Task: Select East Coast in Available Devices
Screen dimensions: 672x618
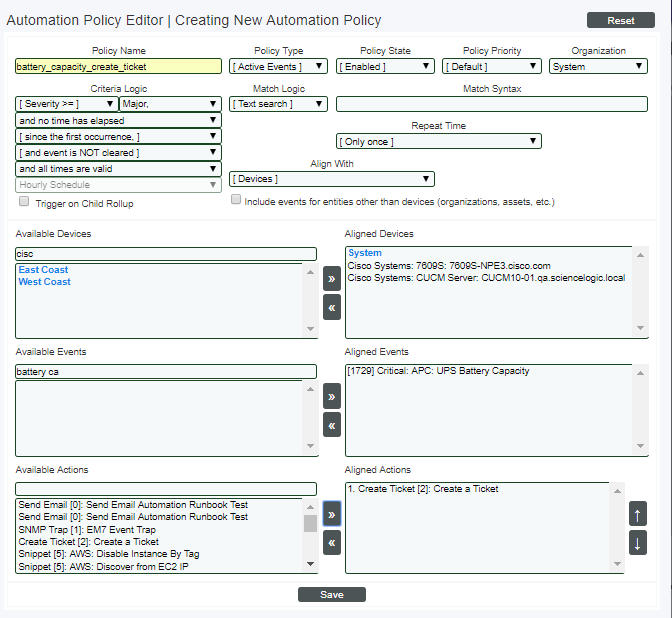Action: 44,270
